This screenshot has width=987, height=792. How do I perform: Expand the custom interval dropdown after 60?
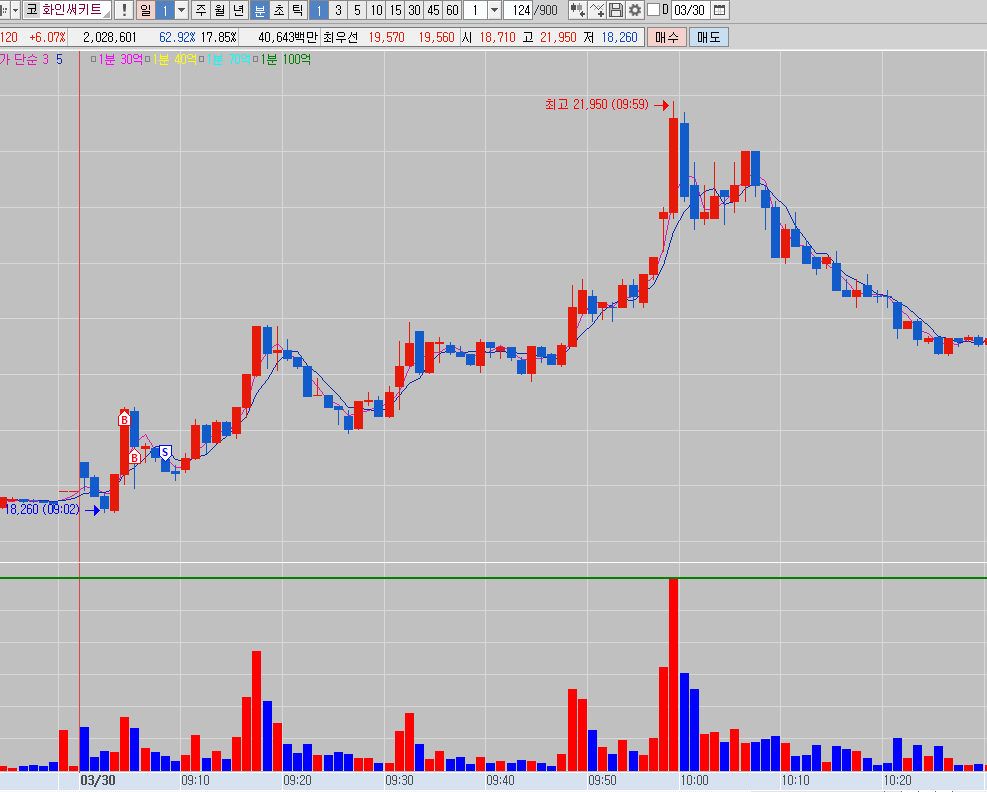pos(493,10)
